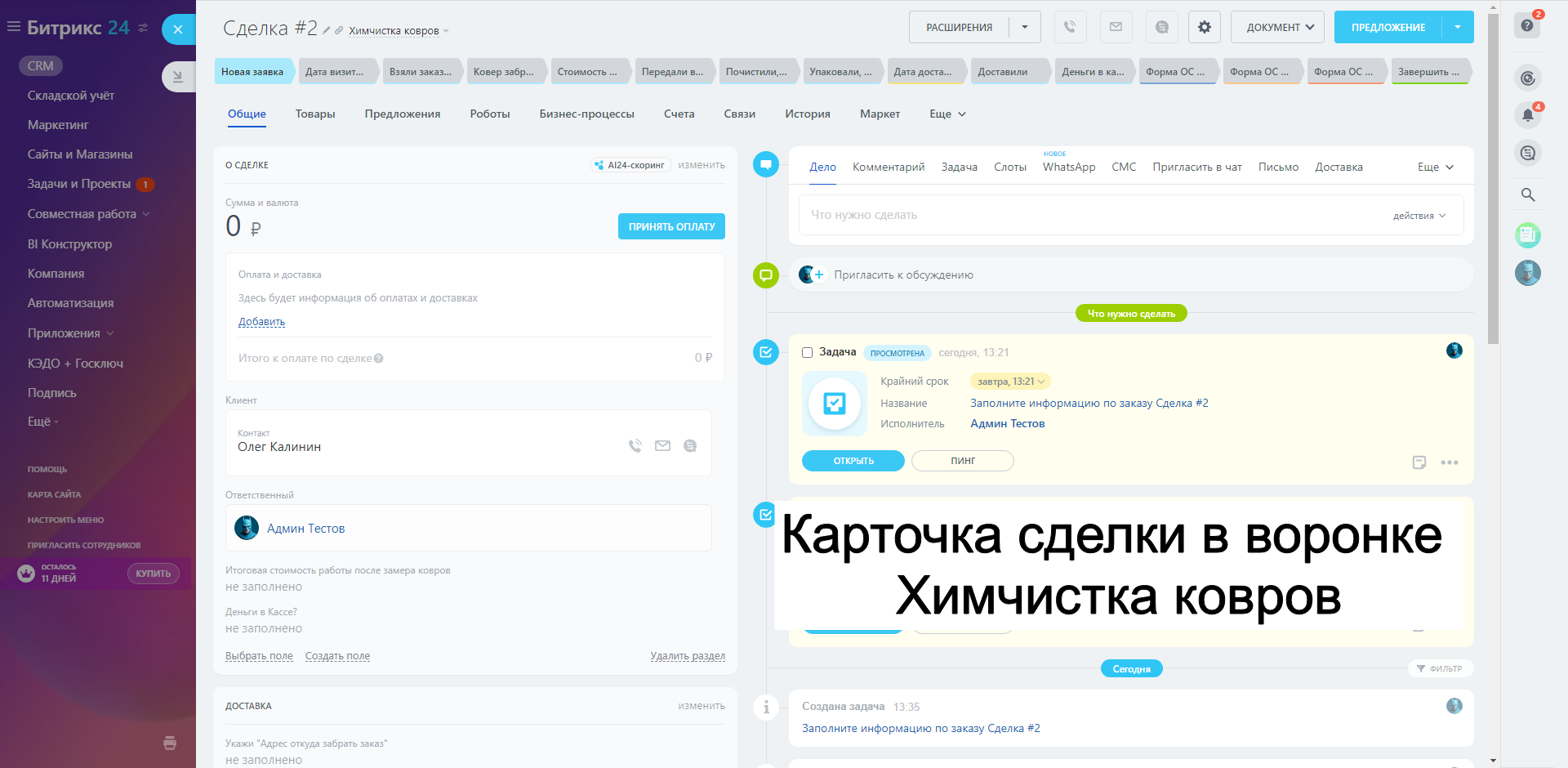Click the search magnifier in right sidebar
Viewport: 1568px width, 768px height.
click(1527, 194)
